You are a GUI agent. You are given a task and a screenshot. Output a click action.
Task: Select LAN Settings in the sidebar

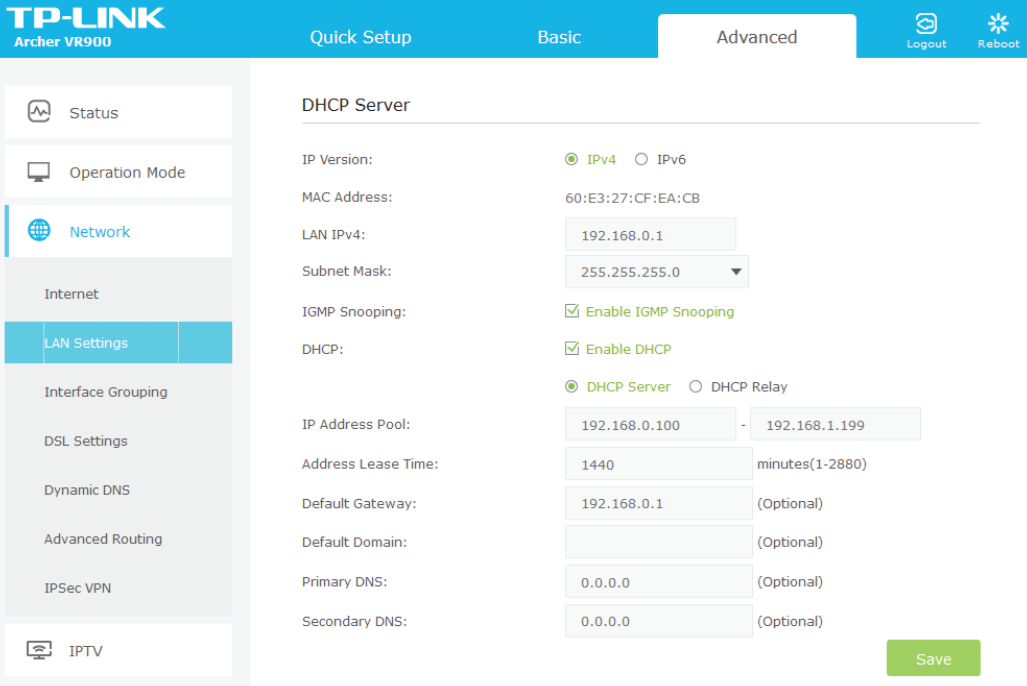[119, 343]
